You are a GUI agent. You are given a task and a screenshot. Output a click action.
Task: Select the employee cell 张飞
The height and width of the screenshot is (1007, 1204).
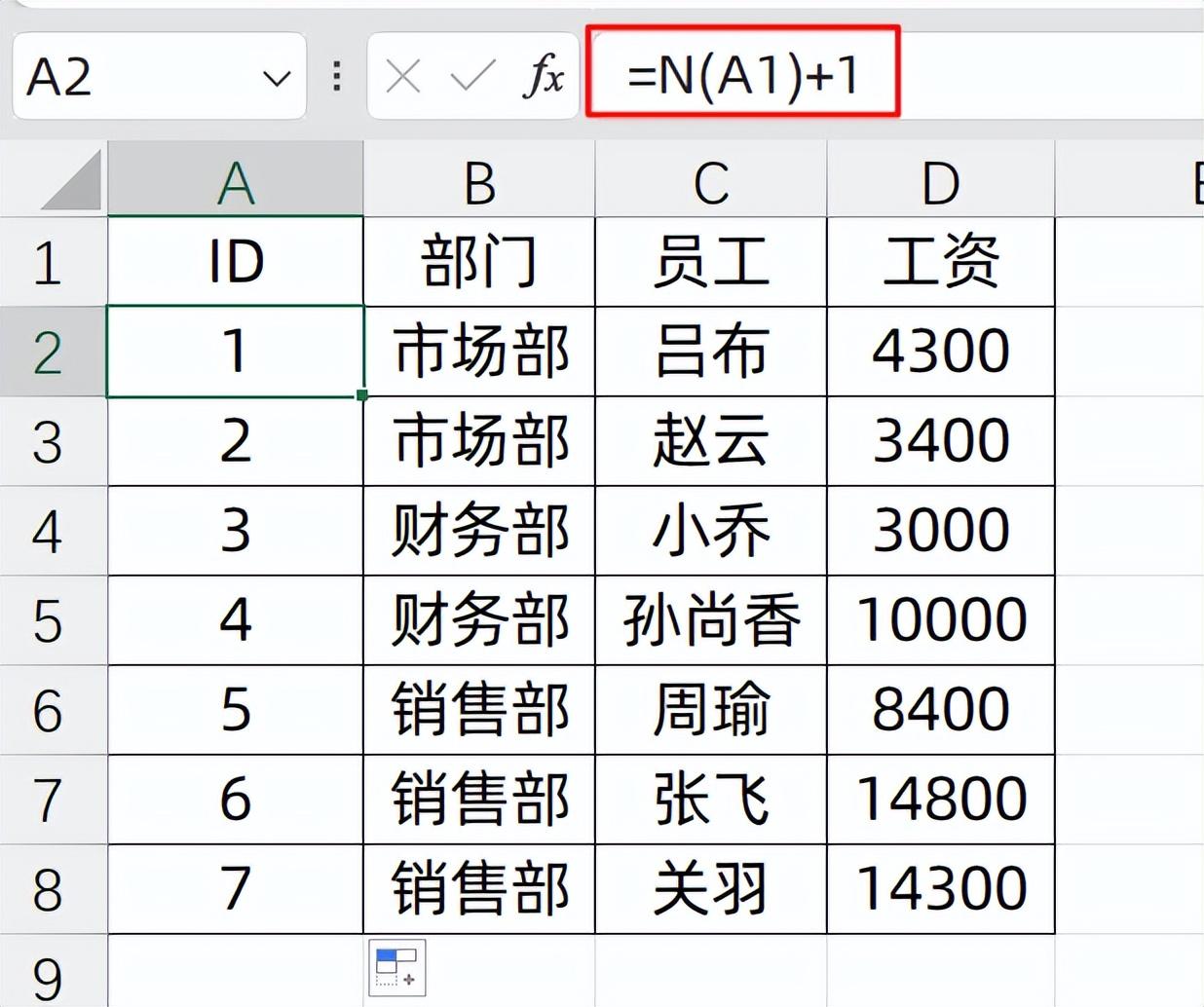[711, 800]
